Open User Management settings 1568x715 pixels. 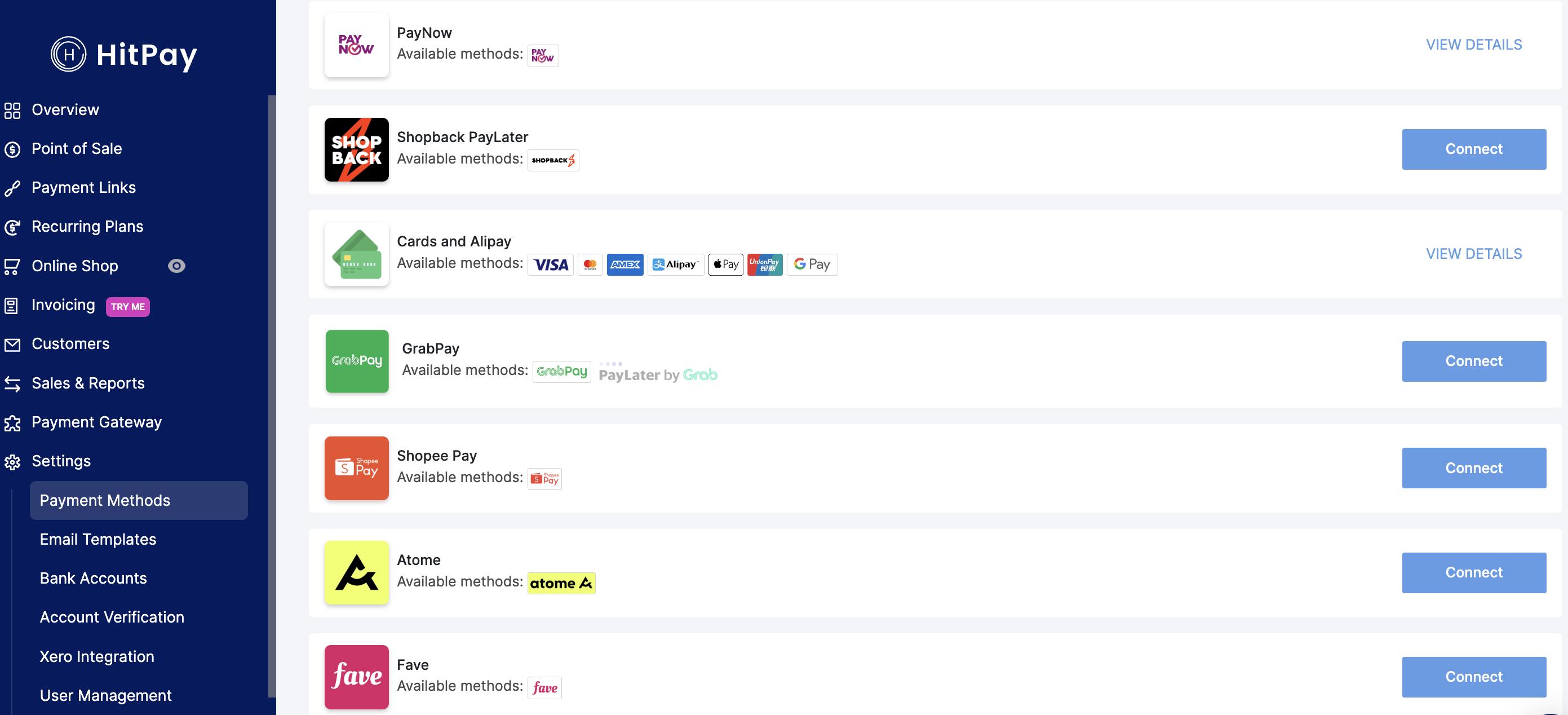tap(105, 695)
